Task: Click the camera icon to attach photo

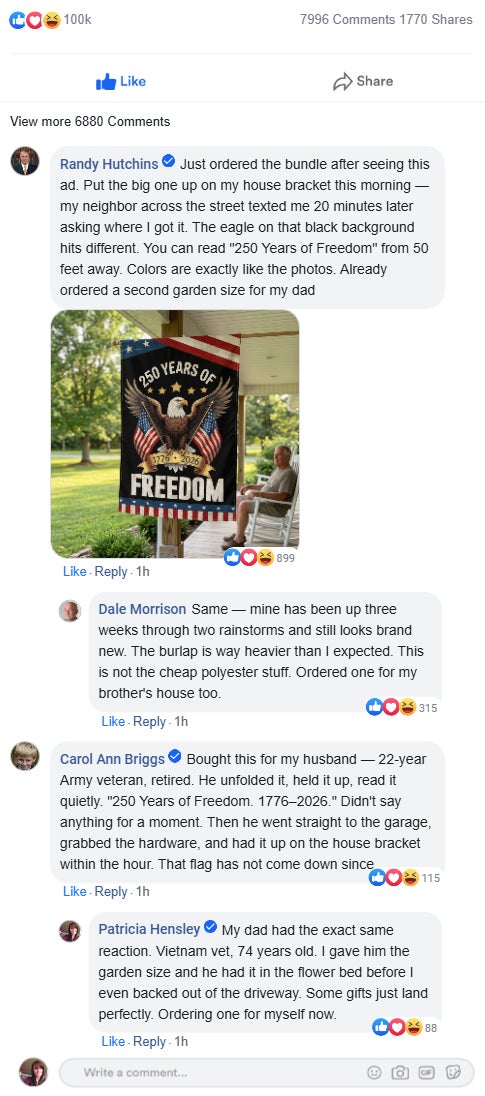Action: 400,1072
